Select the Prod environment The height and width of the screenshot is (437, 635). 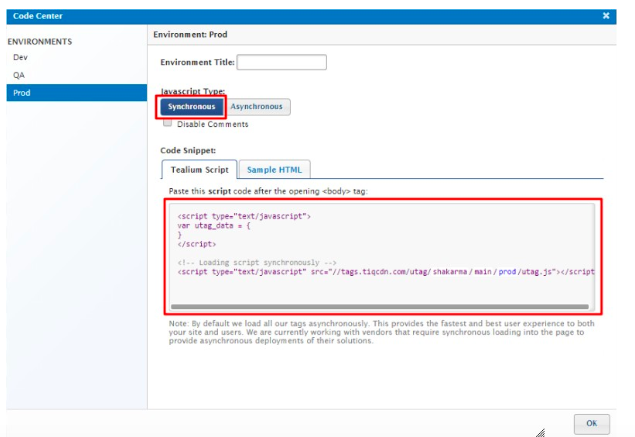77,93
